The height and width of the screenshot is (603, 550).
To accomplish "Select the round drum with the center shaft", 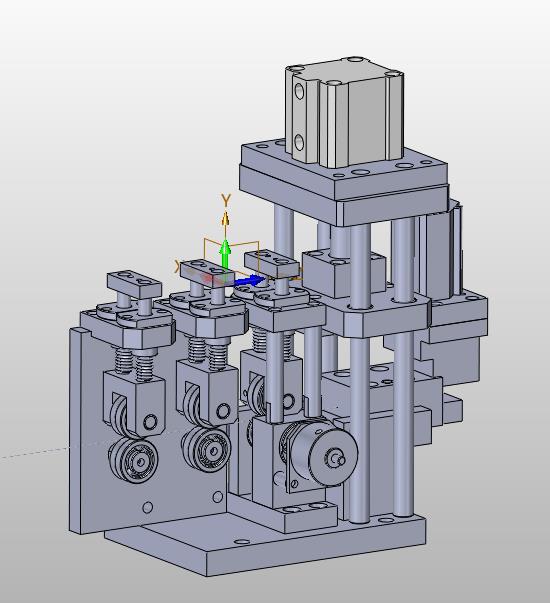I will 324,455.
